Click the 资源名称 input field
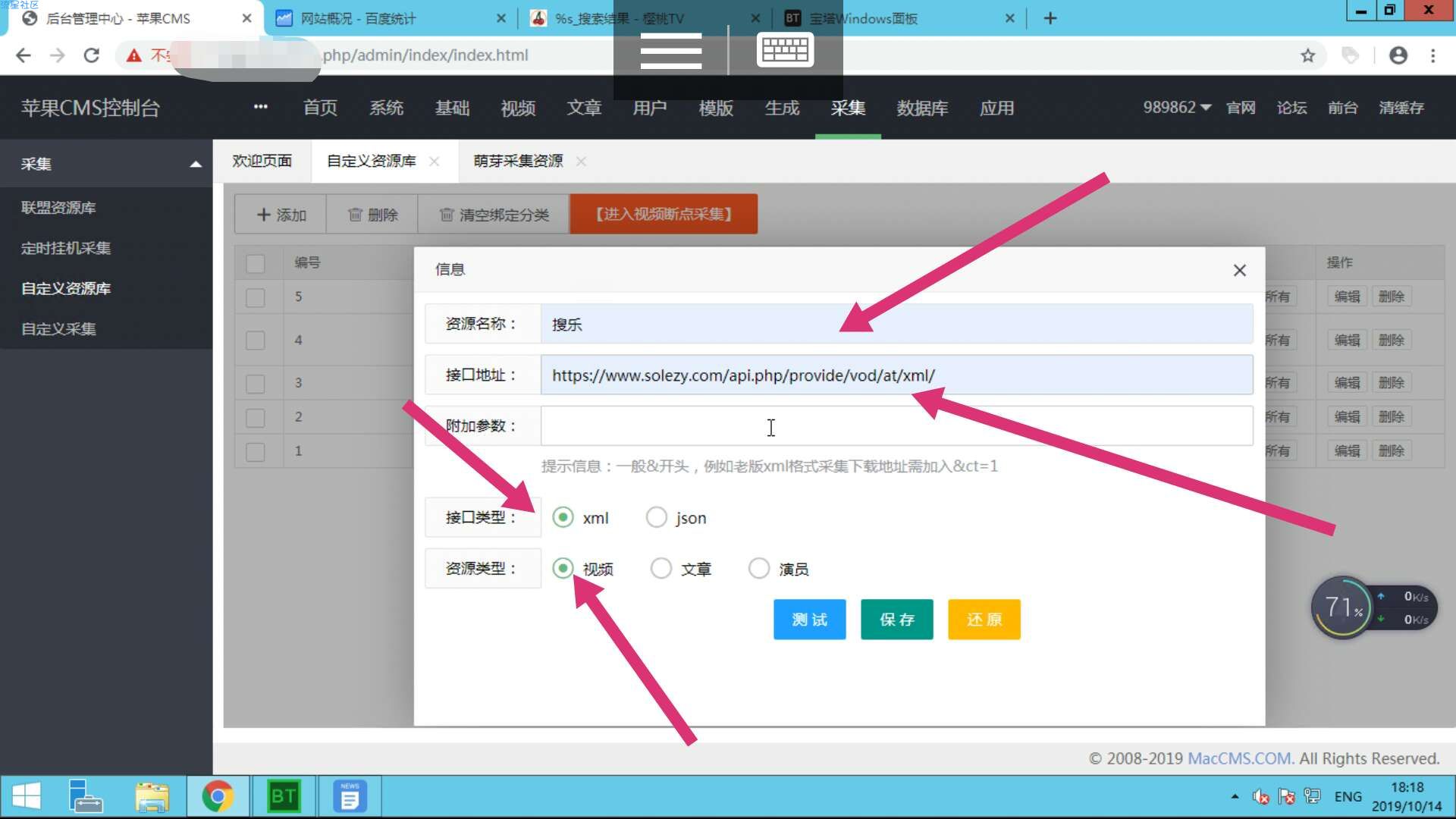The image size is (1456, 819). [x=896, y=324]
